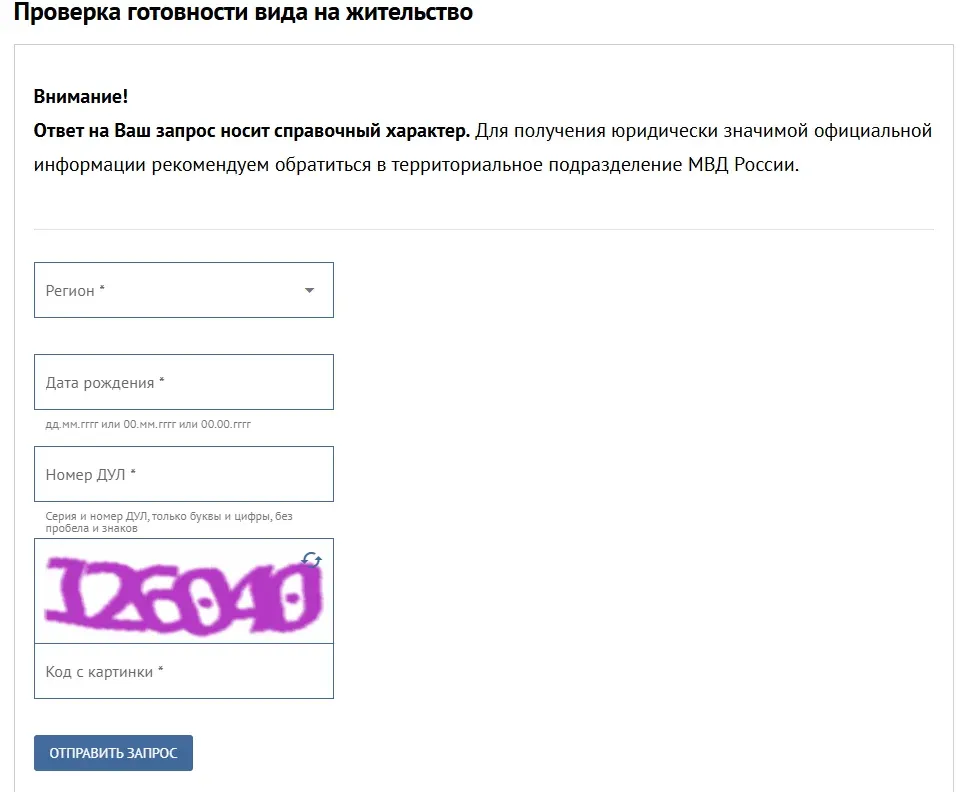Screen dimensions: 977x792
Task: Select the Код с картинки input
Action: 183,671
